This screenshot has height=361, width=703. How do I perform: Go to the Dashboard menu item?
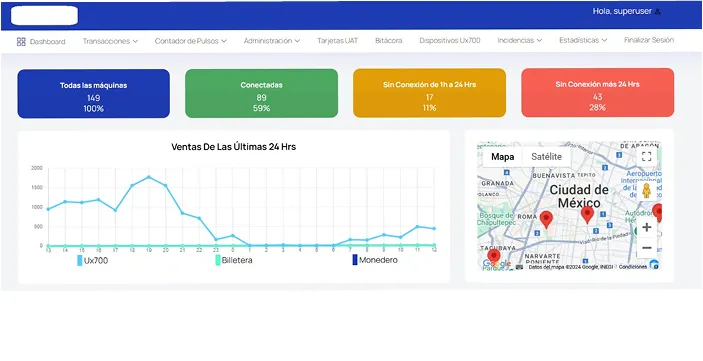41,42
